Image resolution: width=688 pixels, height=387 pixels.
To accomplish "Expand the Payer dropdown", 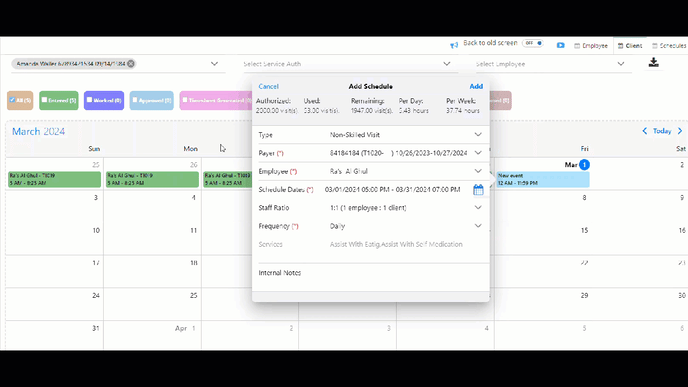I will tap(478, 153).
